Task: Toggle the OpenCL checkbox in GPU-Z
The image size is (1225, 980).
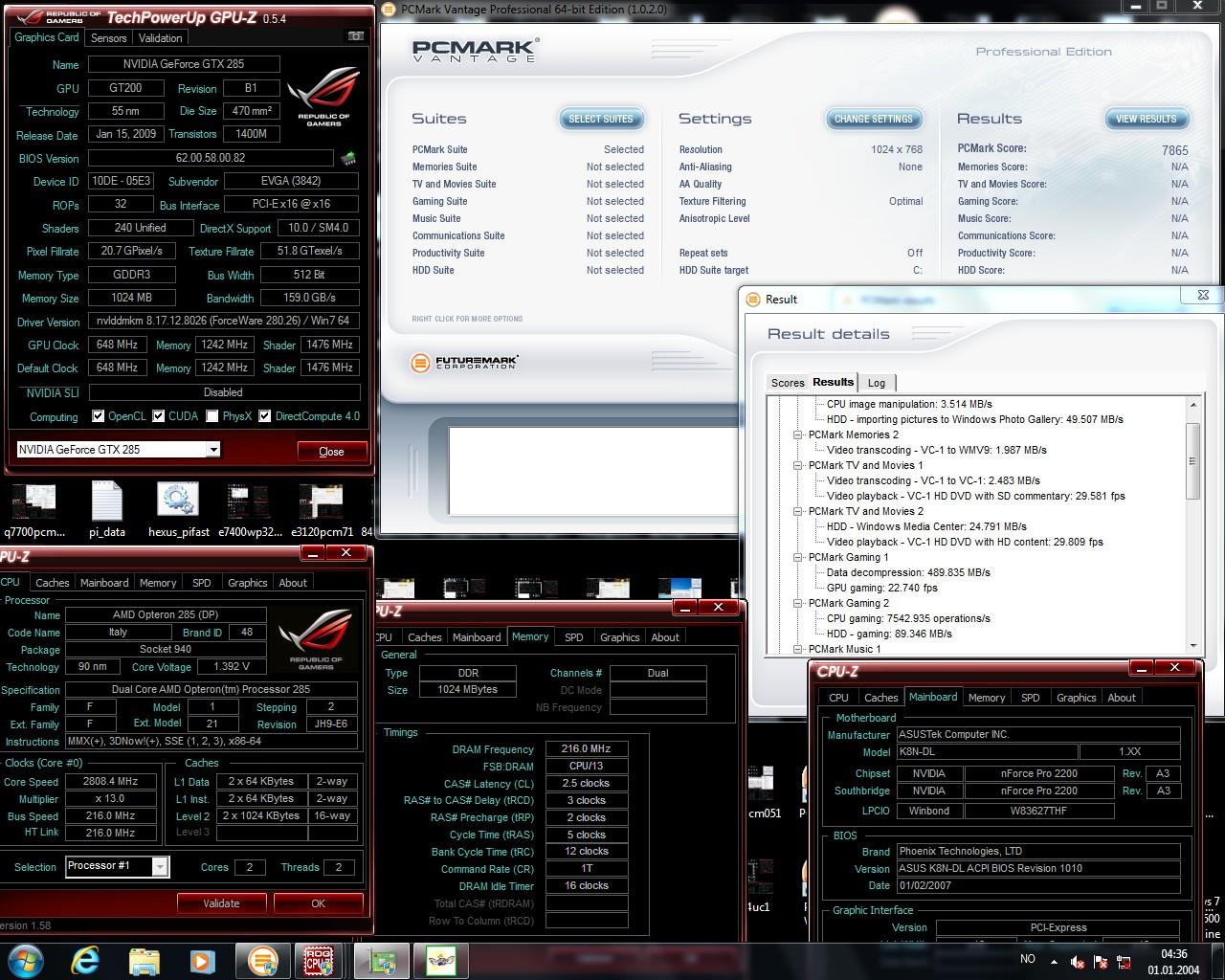Action: (x=99, y=416)
